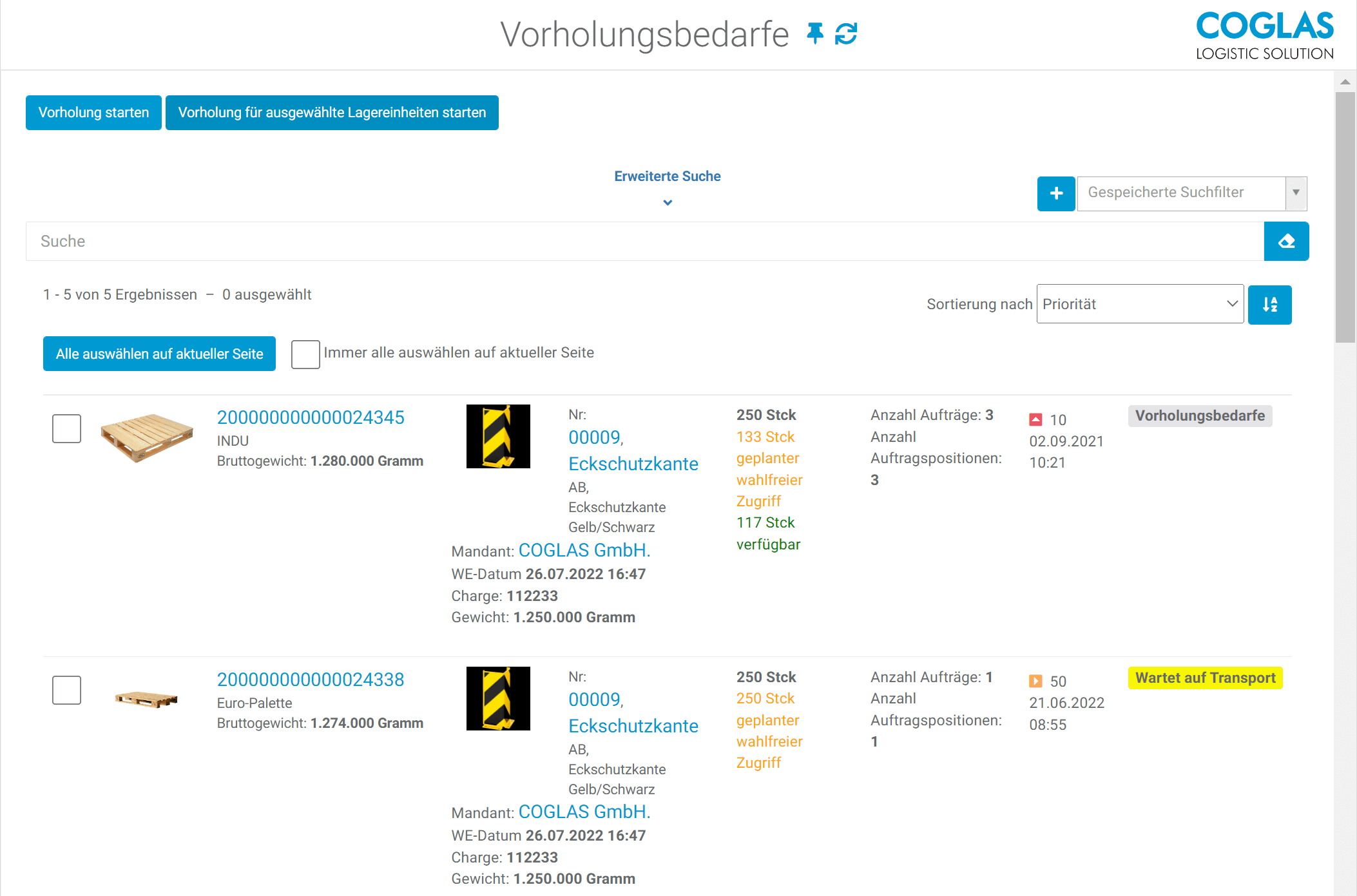Clear the search with the eraser icon
The height and width of the screenshot is (896, 1357).
[1286, 242]
